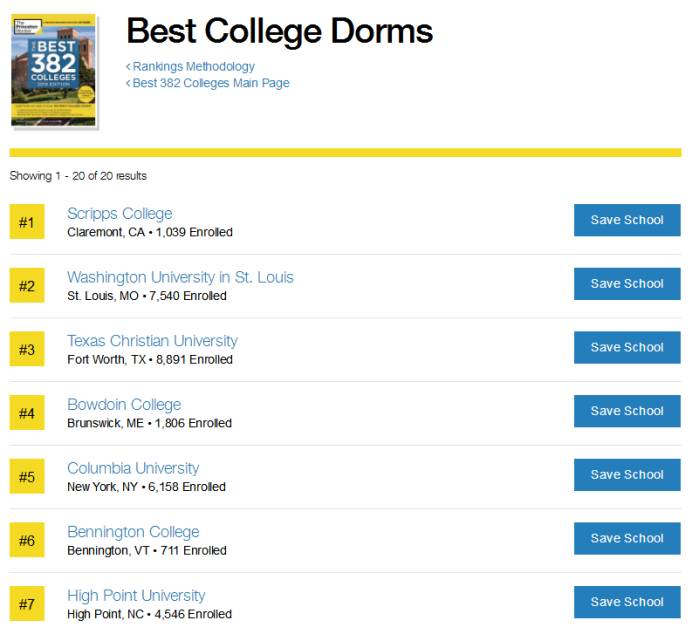This screenshot has width=692, height=634.
Task: Select the #4 ranking badge
Action: 27,413
